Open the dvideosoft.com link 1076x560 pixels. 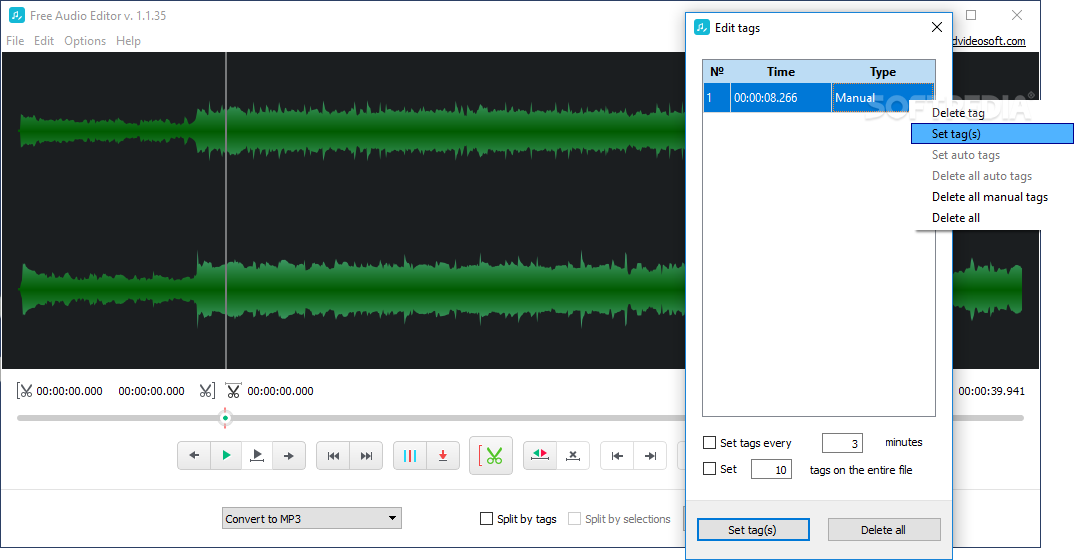(x=989, y=41)
